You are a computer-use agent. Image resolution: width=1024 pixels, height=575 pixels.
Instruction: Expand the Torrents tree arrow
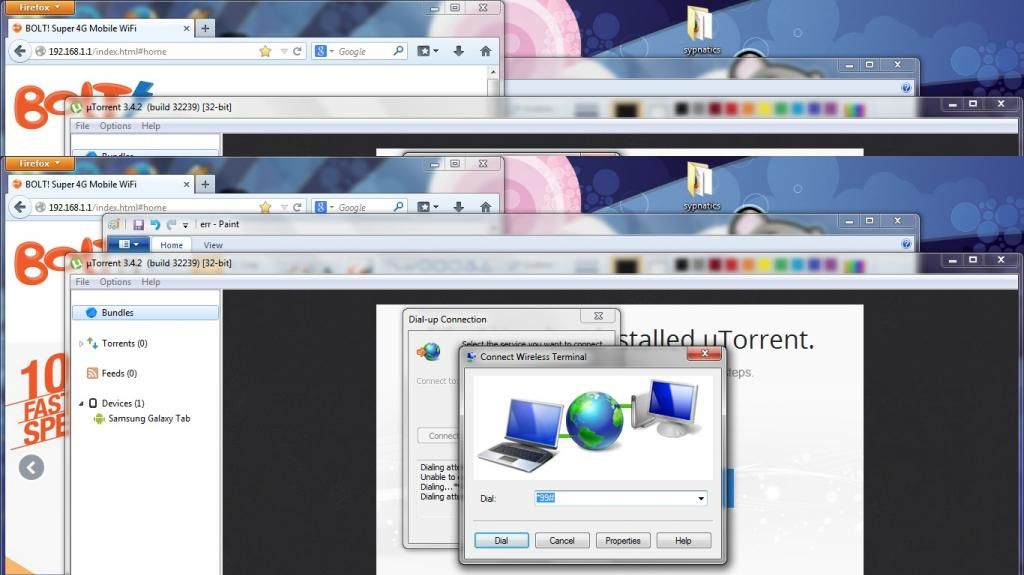pos(81,344)
